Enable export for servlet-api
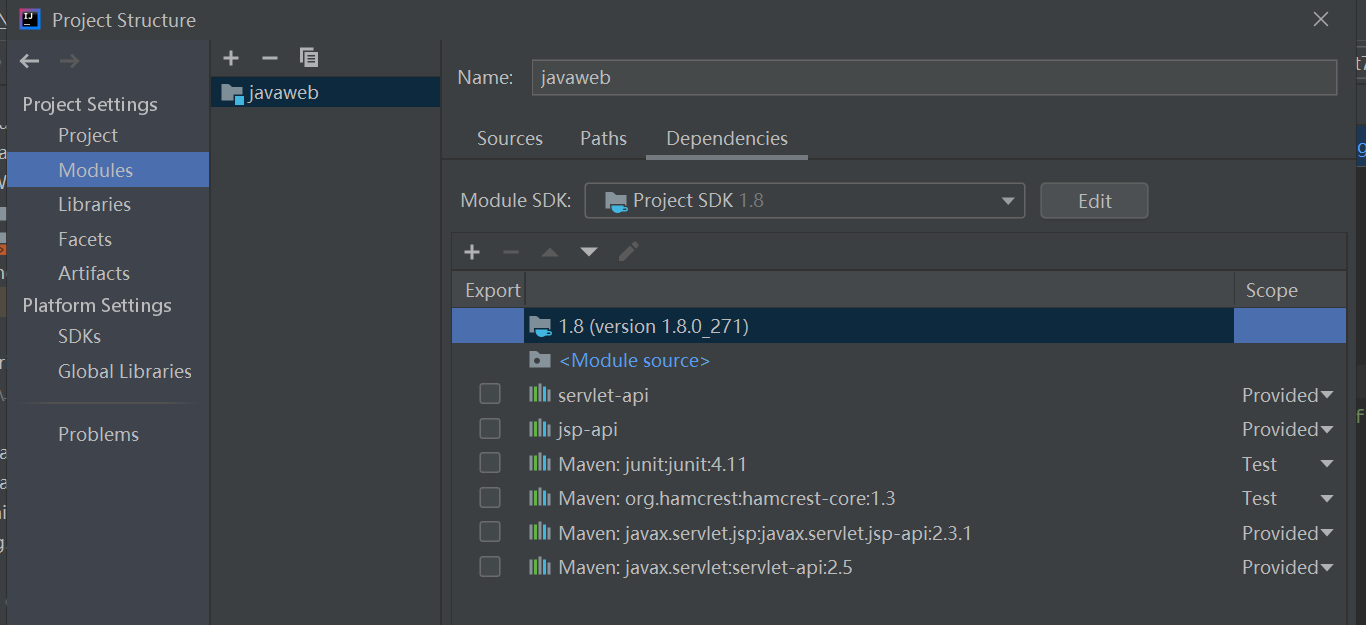Viewport: 1366px width, 625px height. point(489,393)
